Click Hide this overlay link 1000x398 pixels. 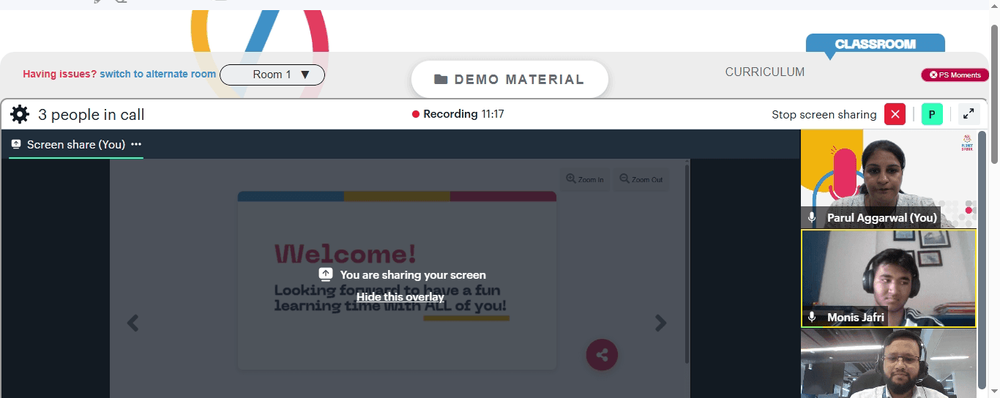pyautogui.click(x=400, y=297)
